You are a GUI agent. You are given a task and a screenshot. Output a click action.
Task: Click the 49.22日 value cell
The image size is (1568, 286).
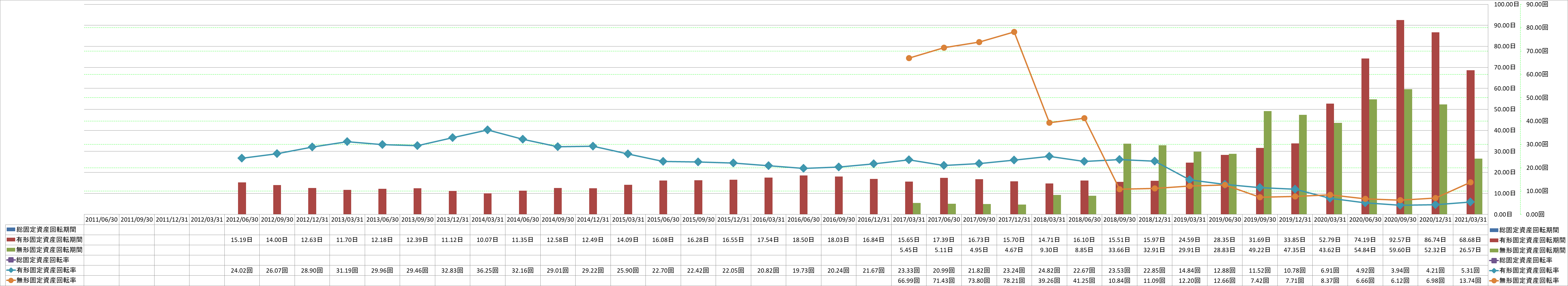pos(1260,250)
